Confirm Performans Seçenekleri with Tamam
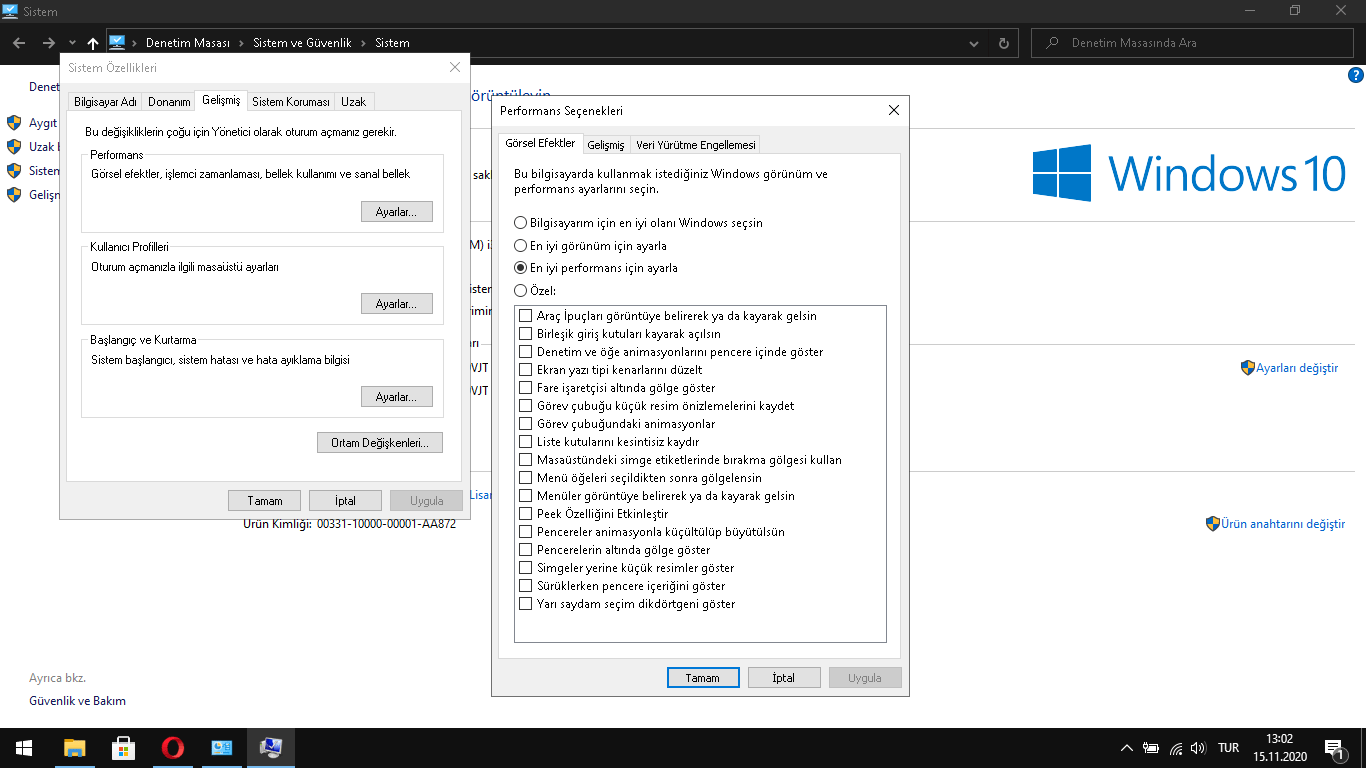 coord(703,678)
